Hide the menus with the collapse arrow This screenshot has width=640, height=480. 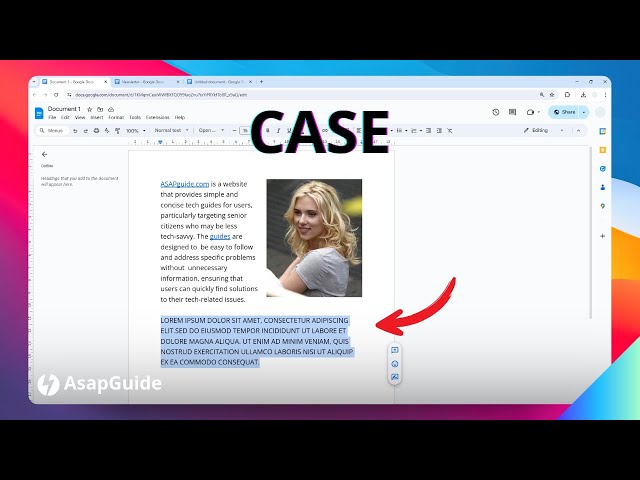click(x=578, y=131)
